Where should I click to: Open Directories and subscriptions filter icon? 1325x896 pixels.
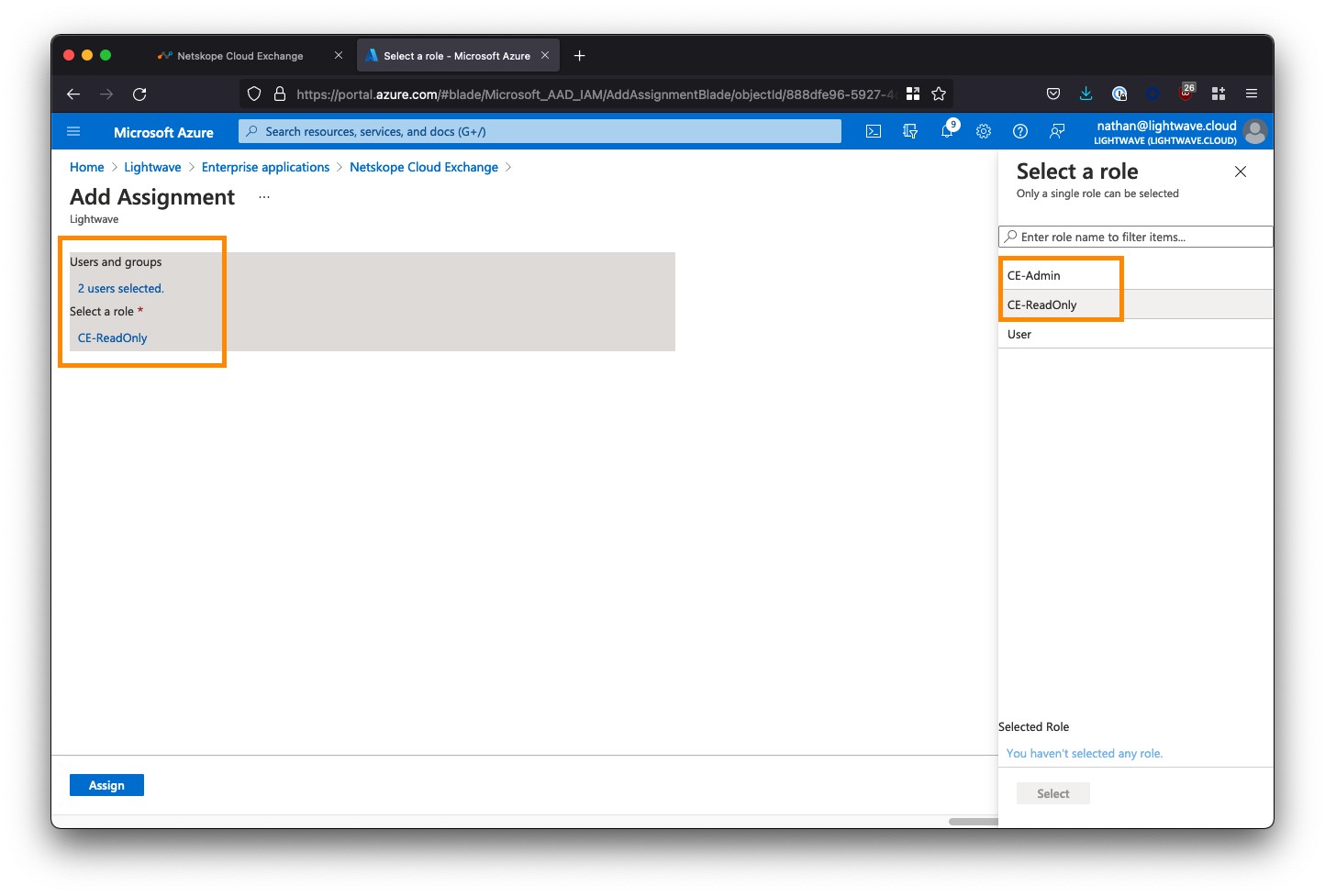point(910,131)
